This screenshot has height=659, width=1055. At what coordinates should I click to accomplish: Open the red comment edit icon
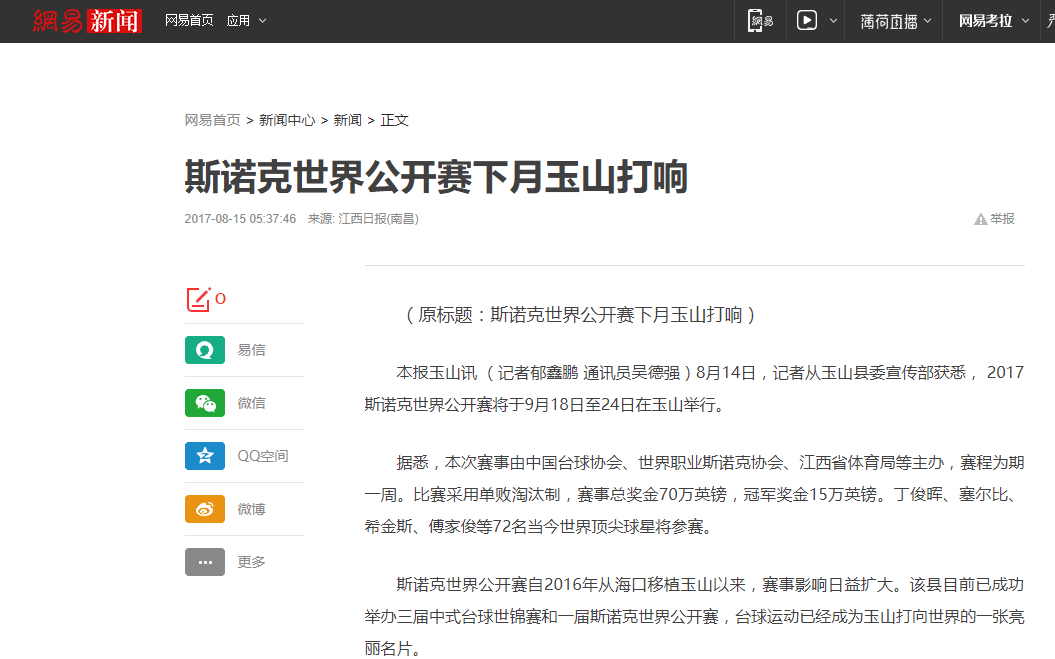pos(198,299)
